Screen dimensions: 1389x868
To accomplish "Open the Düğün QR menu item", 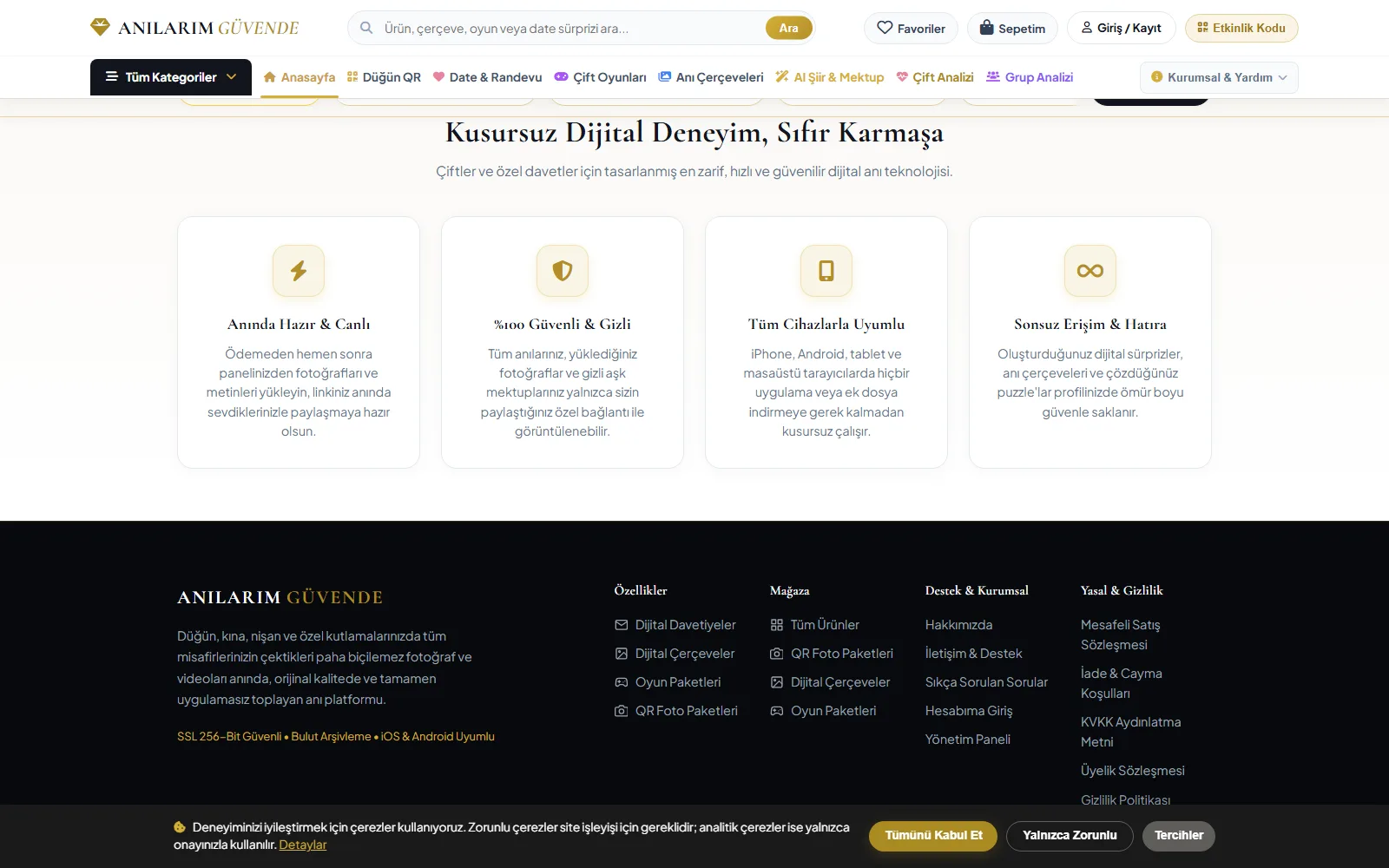I will click(384, 77).
